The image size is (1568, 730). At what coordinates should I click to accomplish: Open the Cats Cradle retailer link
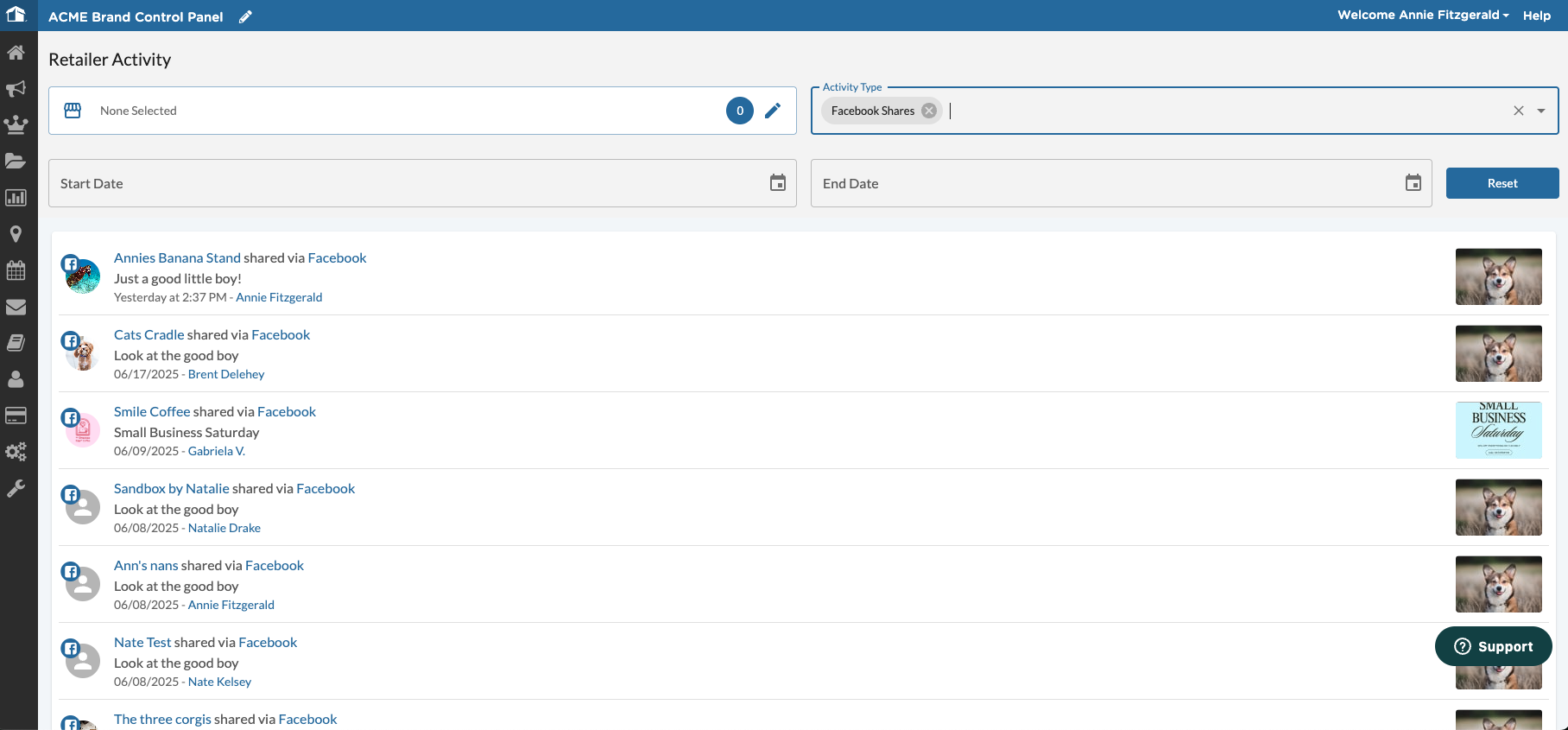click(x=149, y=334)
